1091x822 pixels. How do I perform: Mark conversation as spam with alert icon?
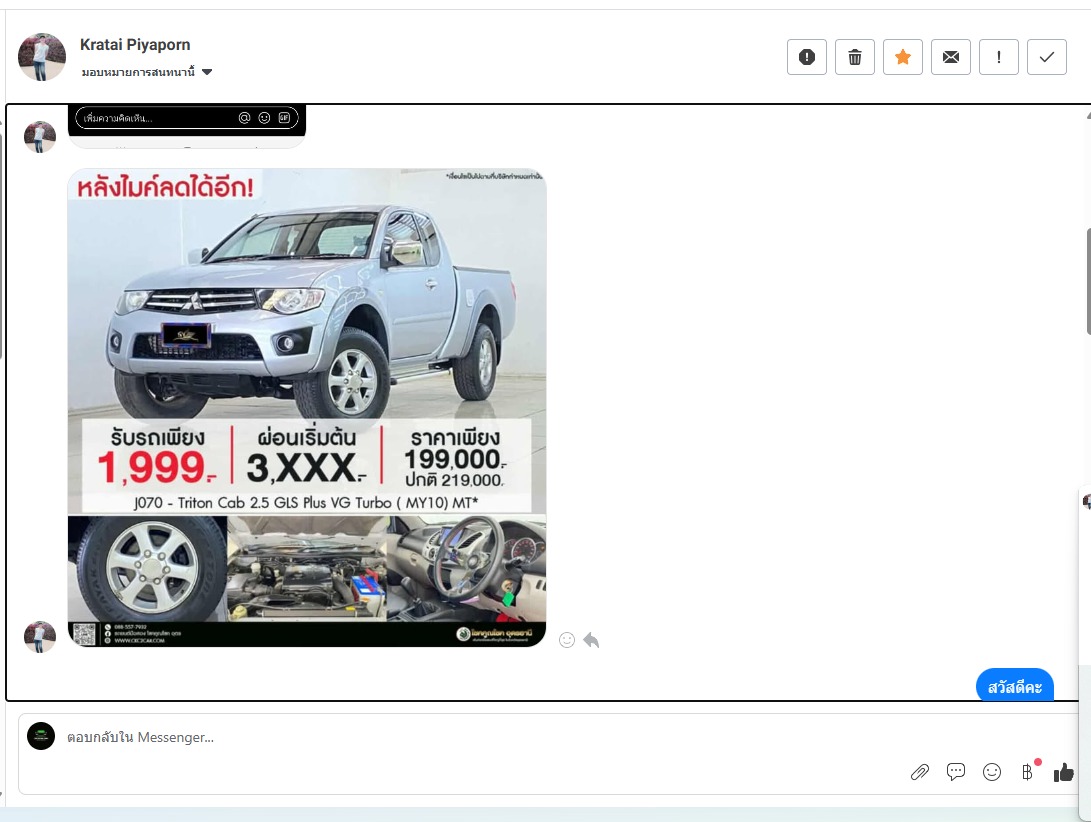806,57
